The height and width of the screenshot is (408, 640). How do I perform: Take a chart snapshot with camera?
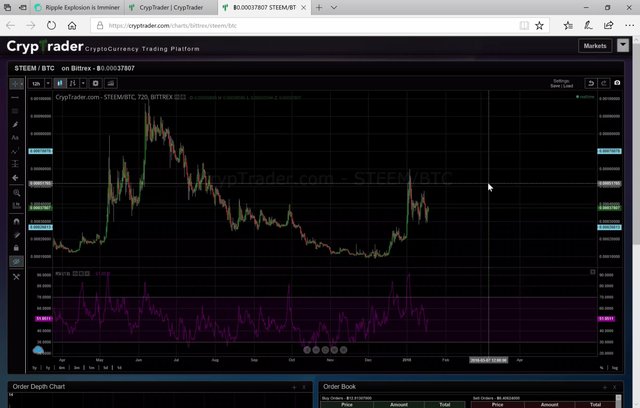617,83
